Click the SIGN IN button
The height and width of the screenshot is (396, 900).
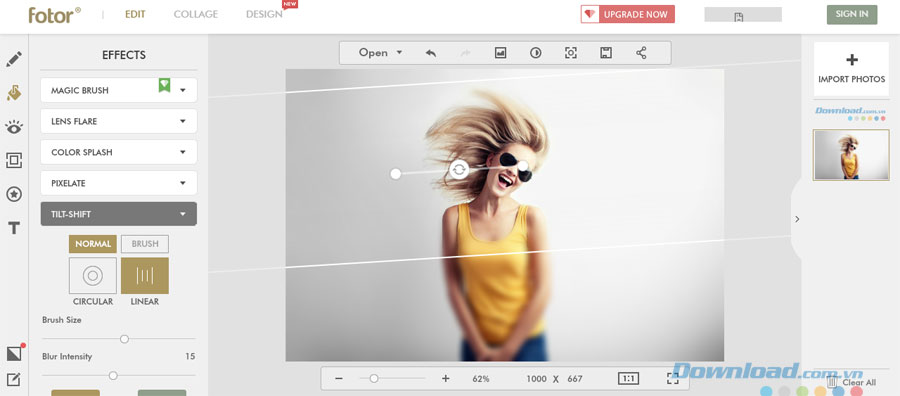(x=852, y=14)
